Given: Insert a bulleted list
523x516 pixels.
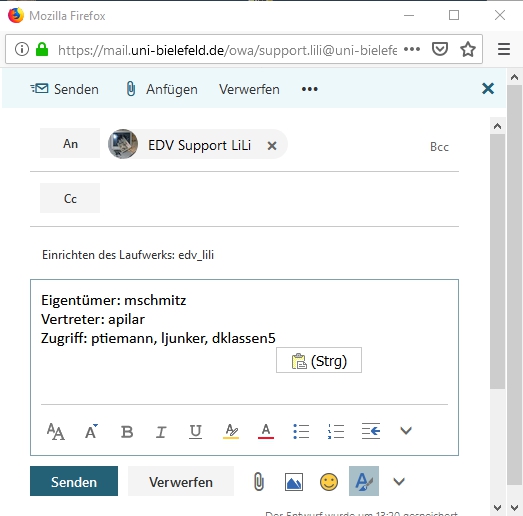Looking at the screenshot, I should click(x=301, y=432).
